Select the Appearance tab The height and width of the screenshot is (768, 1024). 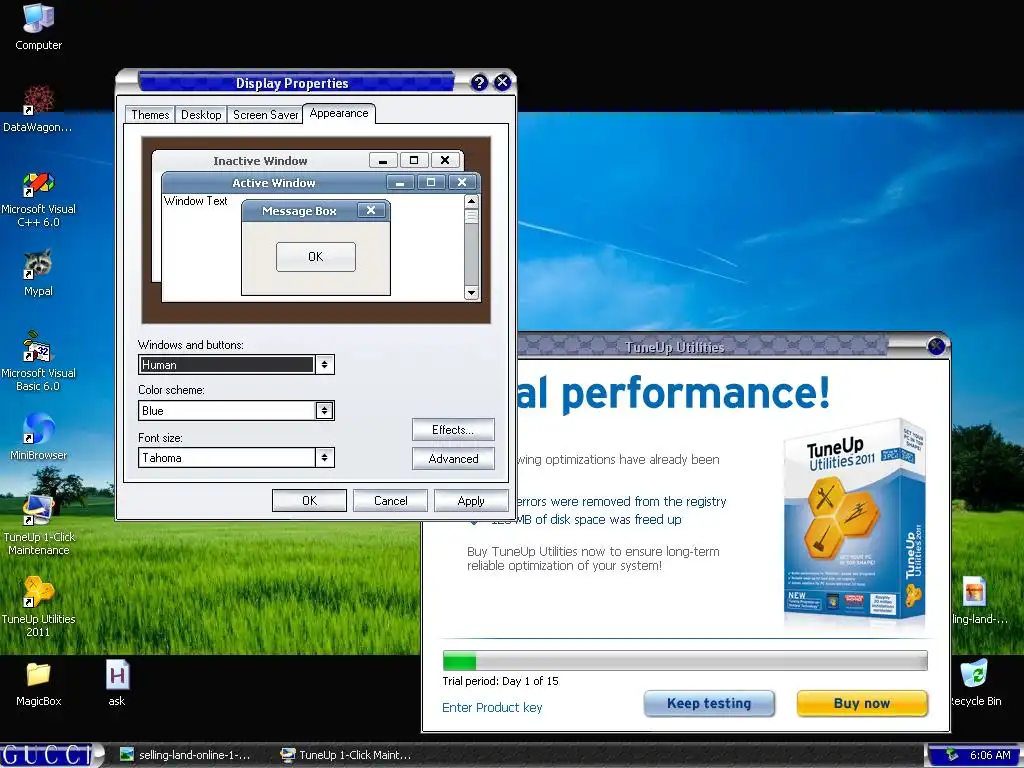coord(339,114)
